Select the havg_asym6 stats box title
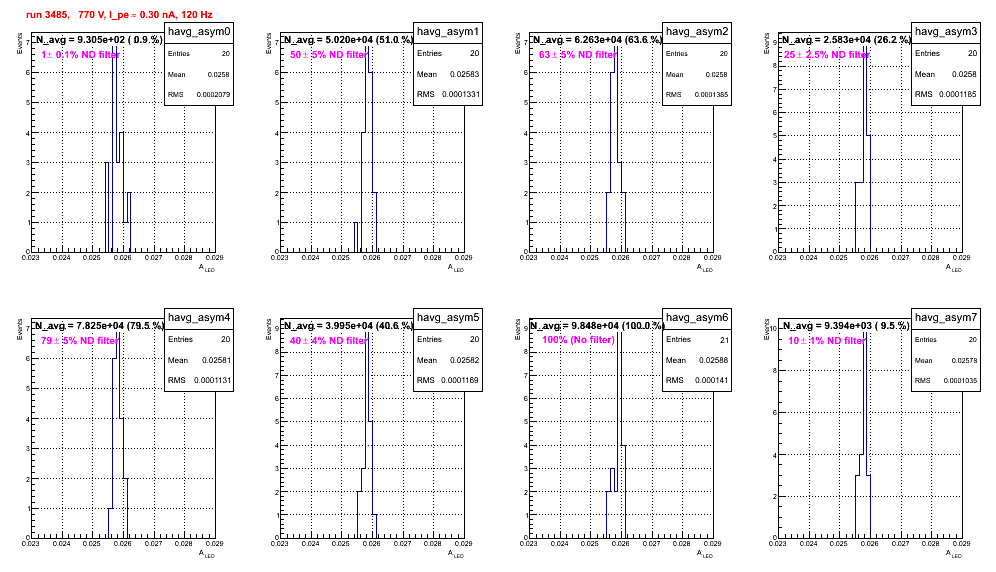This screenshot has height=572, width=996. [x=697, y=318]
